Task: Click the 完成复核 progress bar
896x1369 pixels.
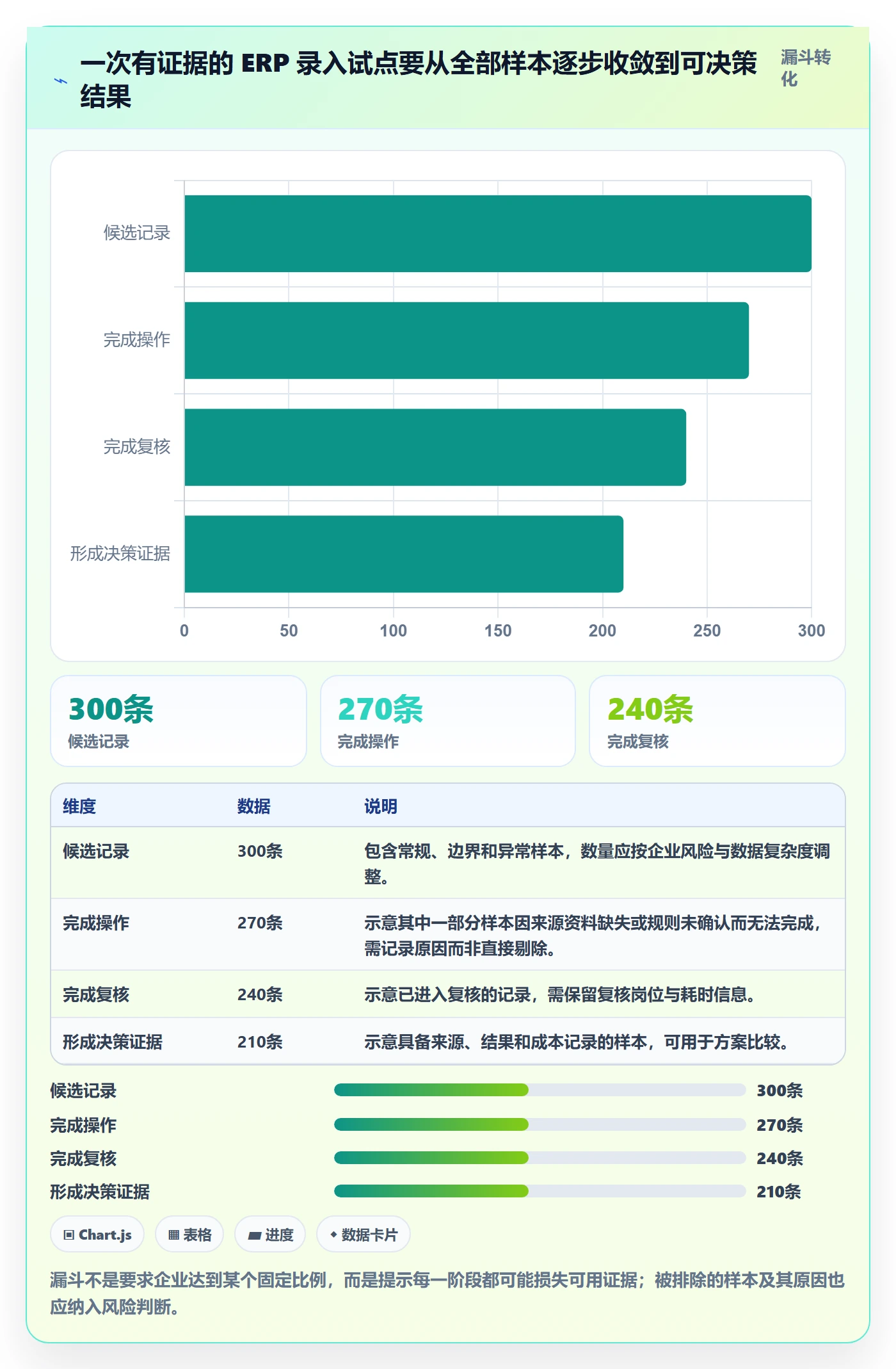Action: (540, 1158)
